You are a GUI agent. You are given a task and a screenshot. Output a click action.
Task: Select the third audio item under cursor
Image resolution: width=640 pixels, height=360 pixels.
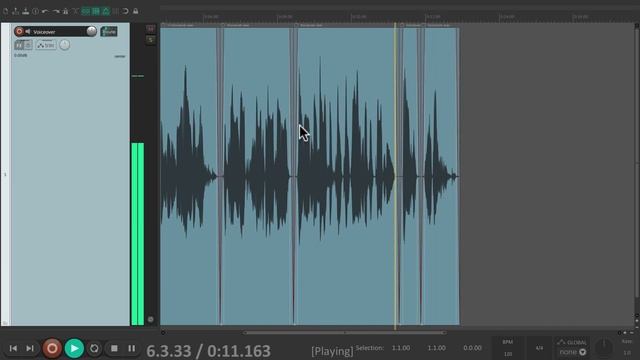coord(346,176)
